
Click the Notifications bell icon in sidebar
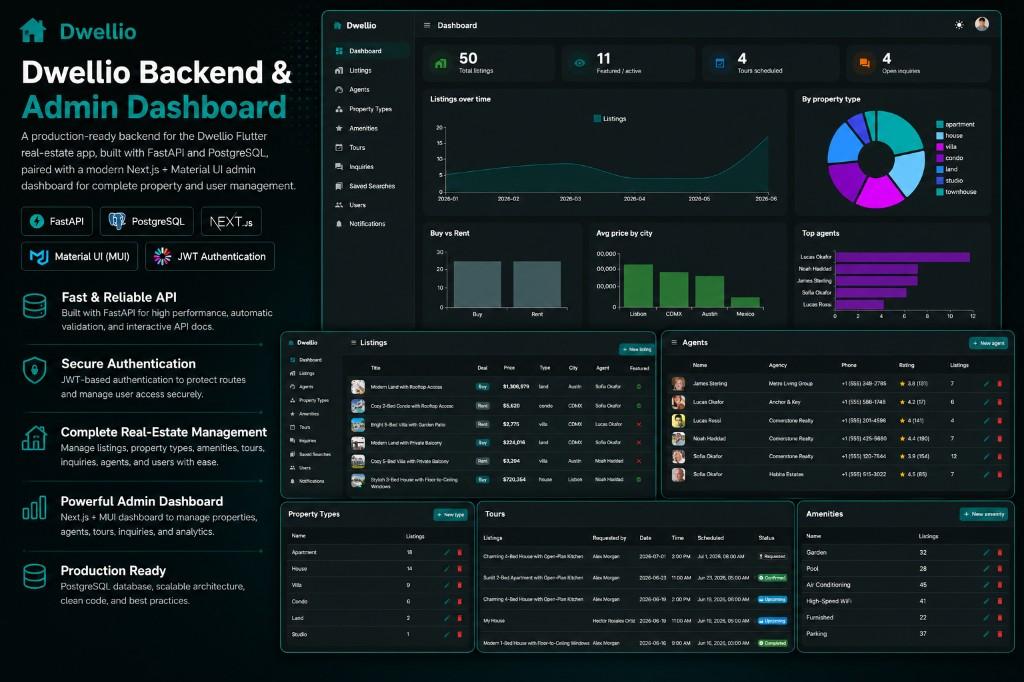[x=339, y=223]
